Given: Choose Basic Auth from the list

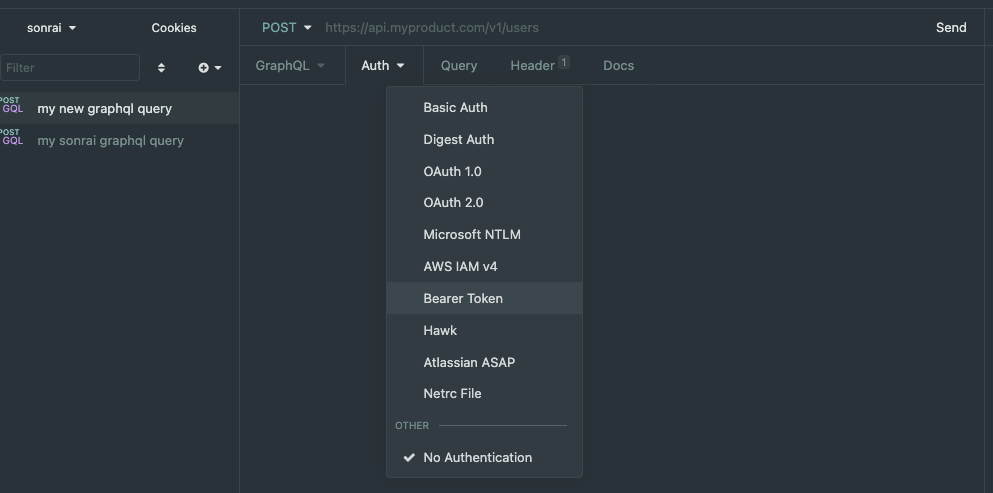Looking at the screenshot, I should [x=455, y=107].
